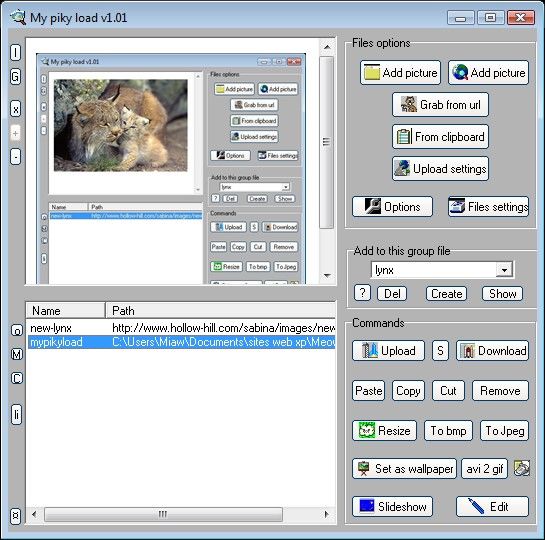Click preview scrollbar down arrow

pos(327,276)
